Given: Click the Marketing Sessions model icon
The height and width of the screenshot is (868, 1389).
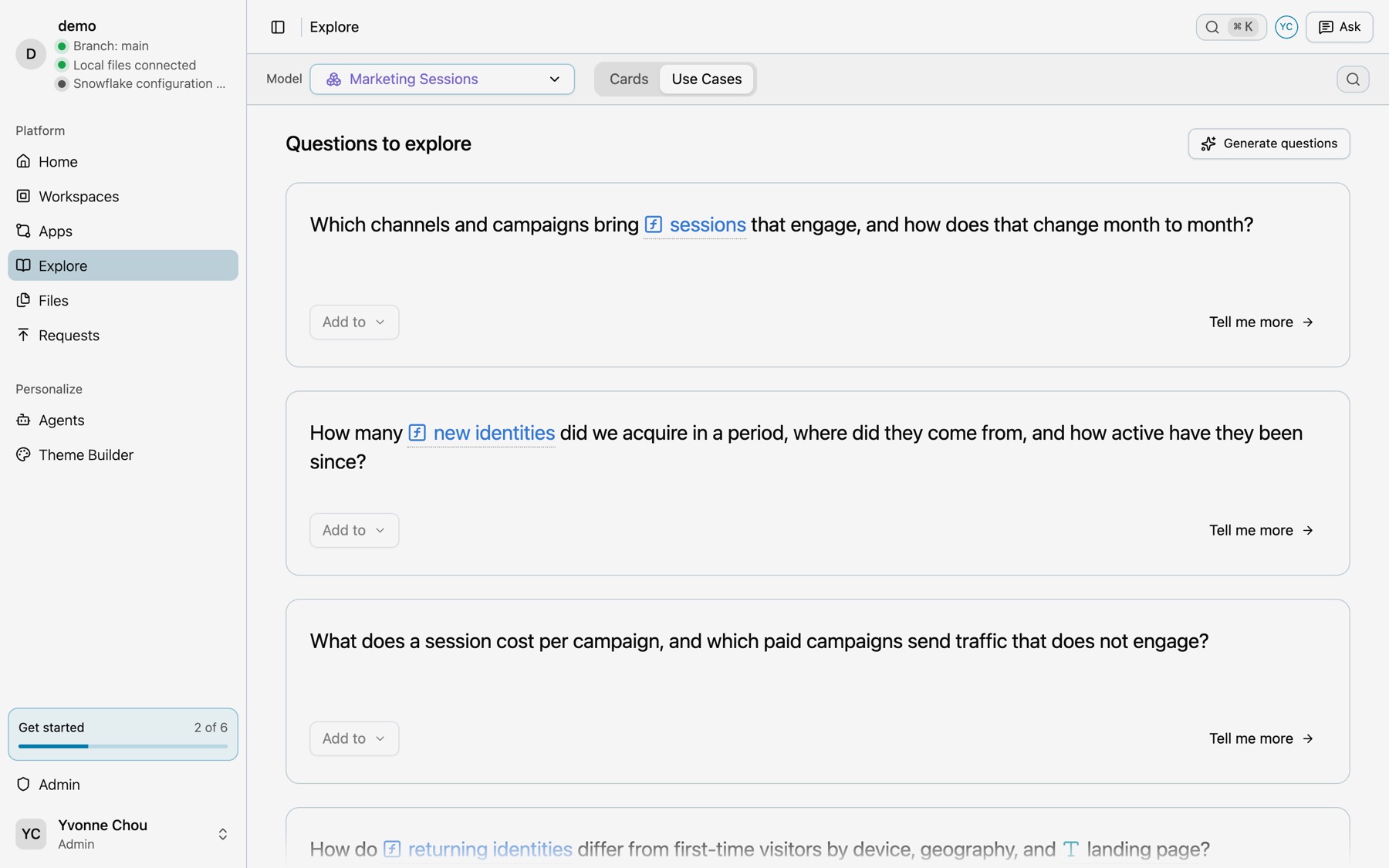Looking at the screenshot, I should tap(333, 79).
